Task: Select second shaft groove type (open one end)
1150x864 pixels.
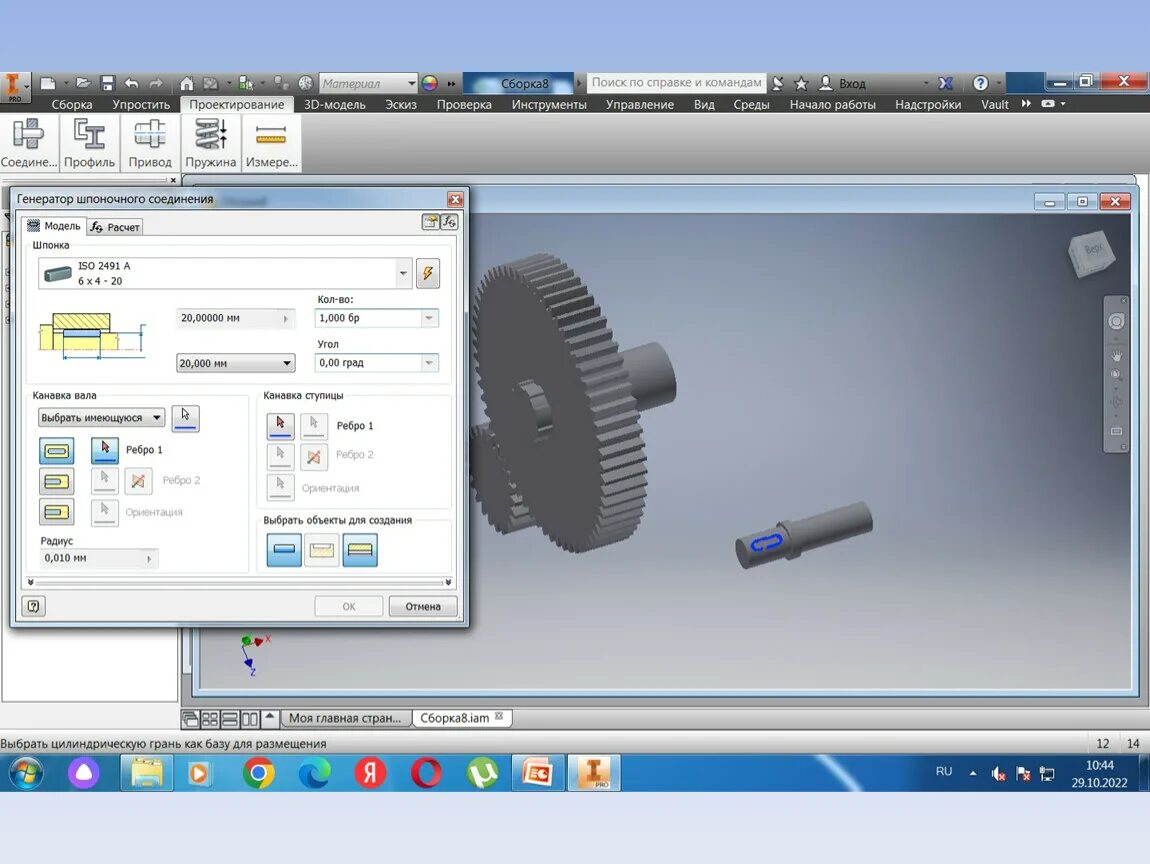Action: point(56,481)
